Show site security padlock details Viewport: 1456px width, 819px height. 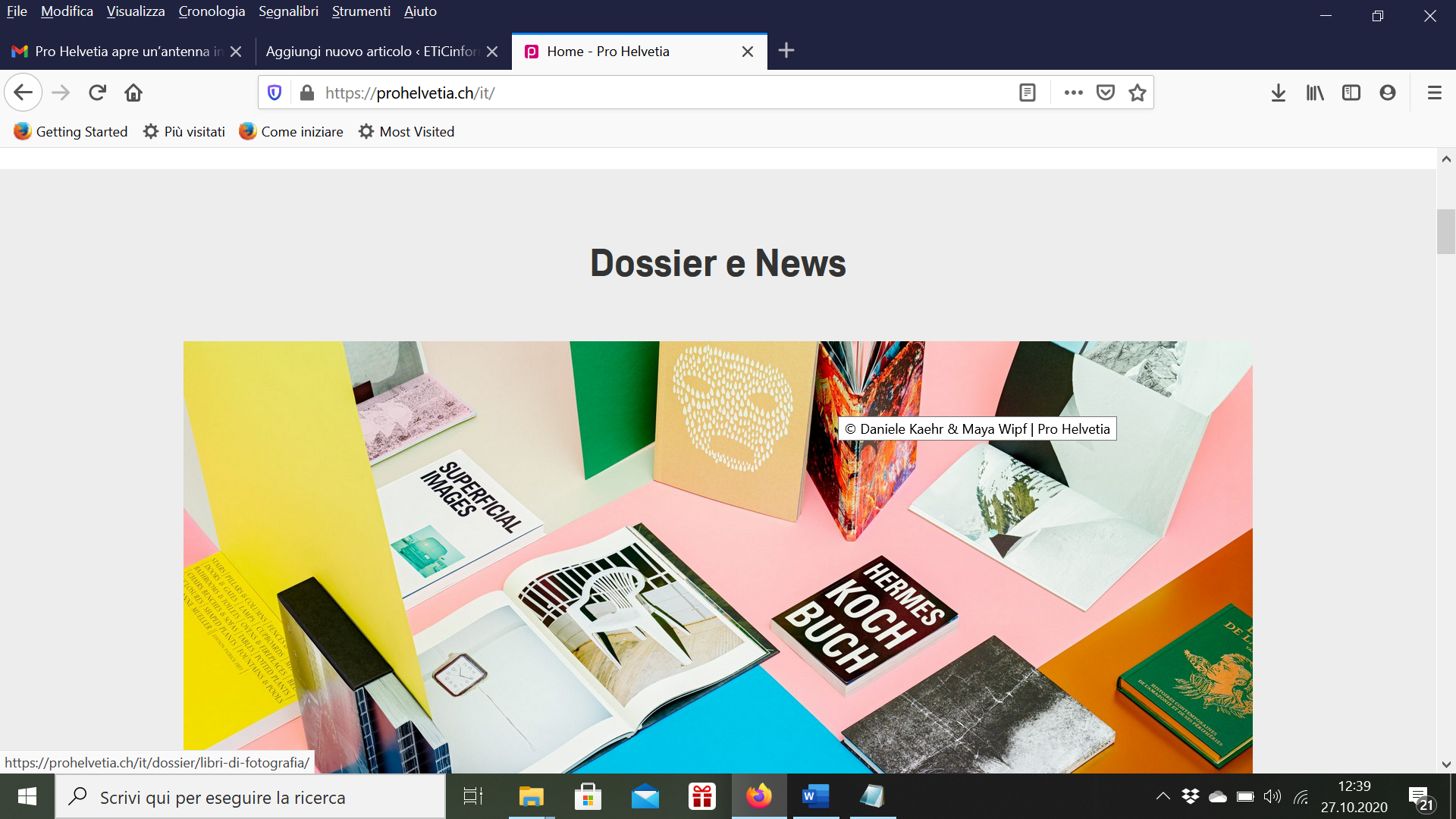(306, 93)
